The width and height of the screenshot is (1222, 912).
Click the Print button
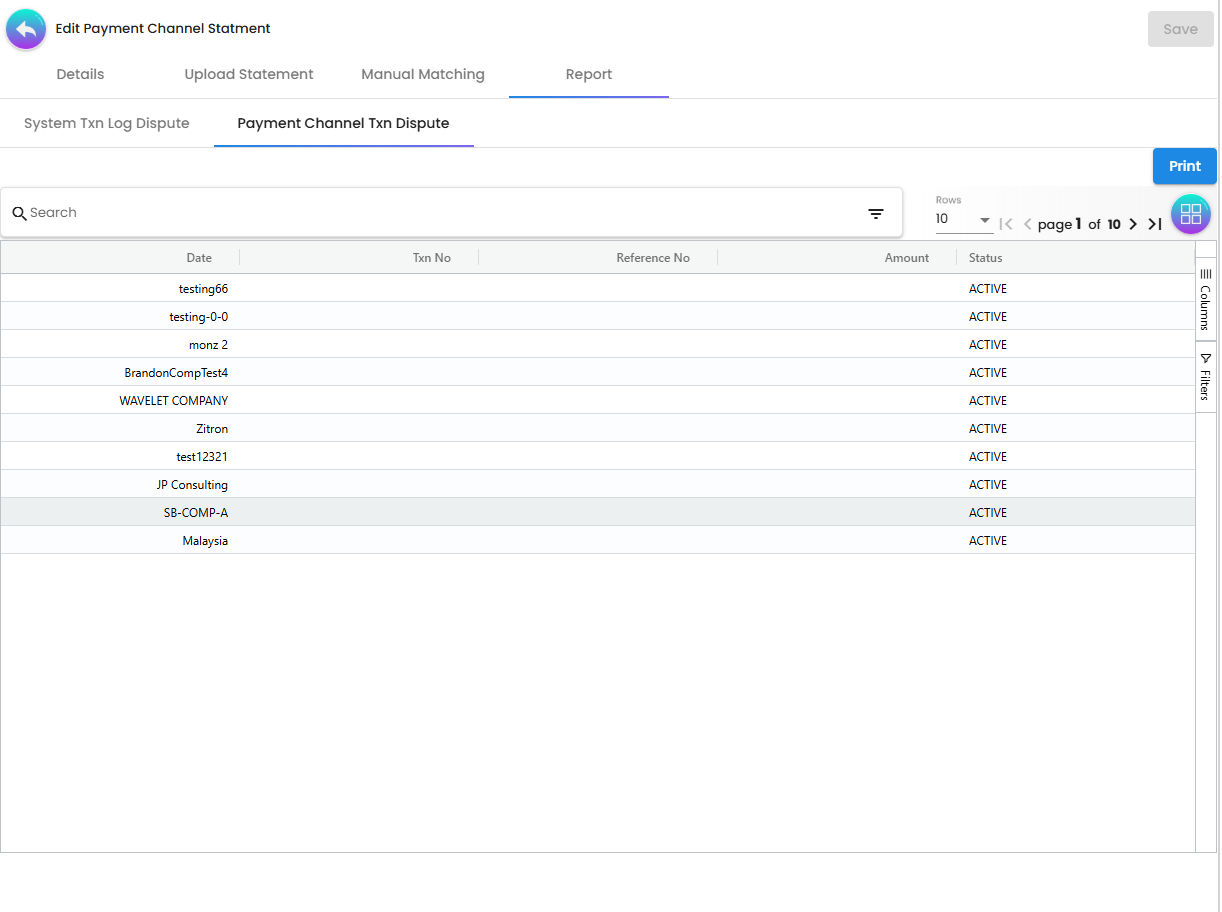tap(1185, 166)
